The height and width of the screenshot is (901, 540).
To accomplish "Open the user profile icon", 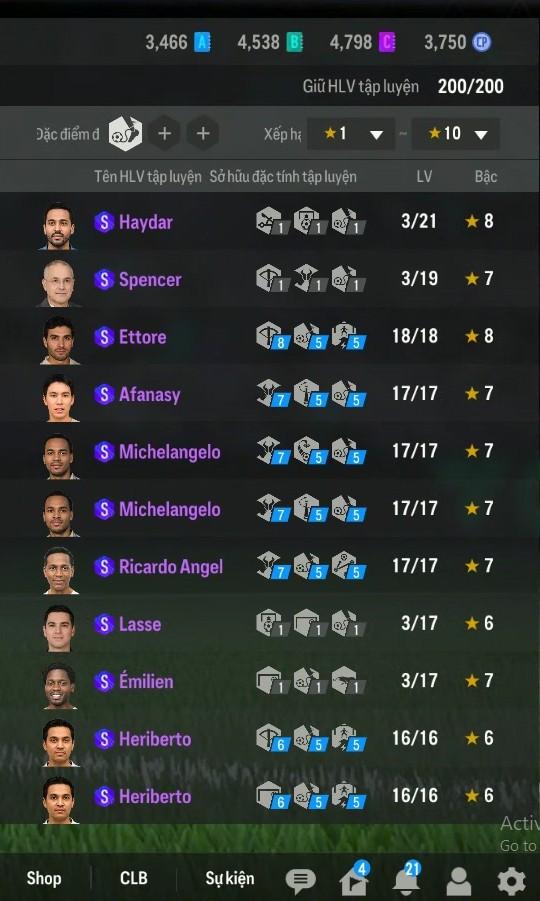I will [459, 881].
